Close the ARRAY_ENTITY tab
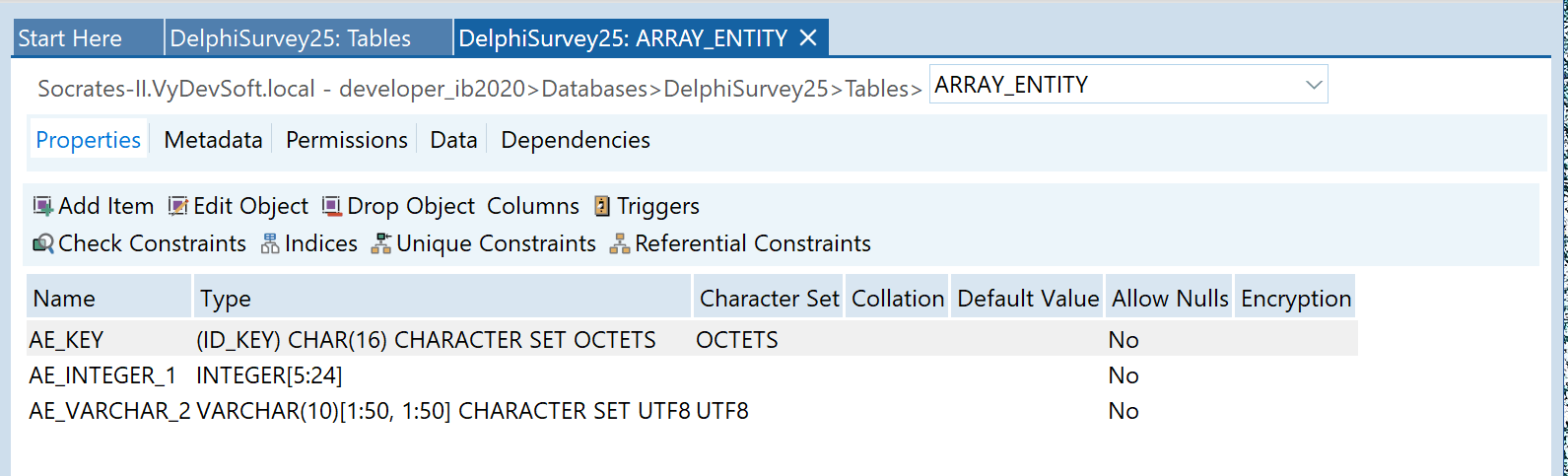This screenshot has width=1568, height=476. 808,38
